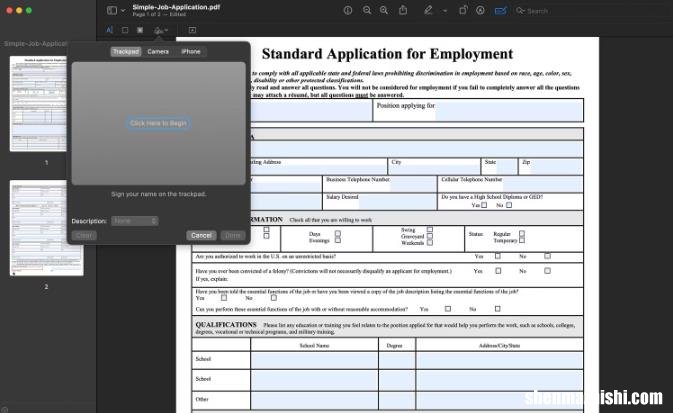Zoom out of the PDF page
Screen dimensions: 673x413
[x=367, y=10]
